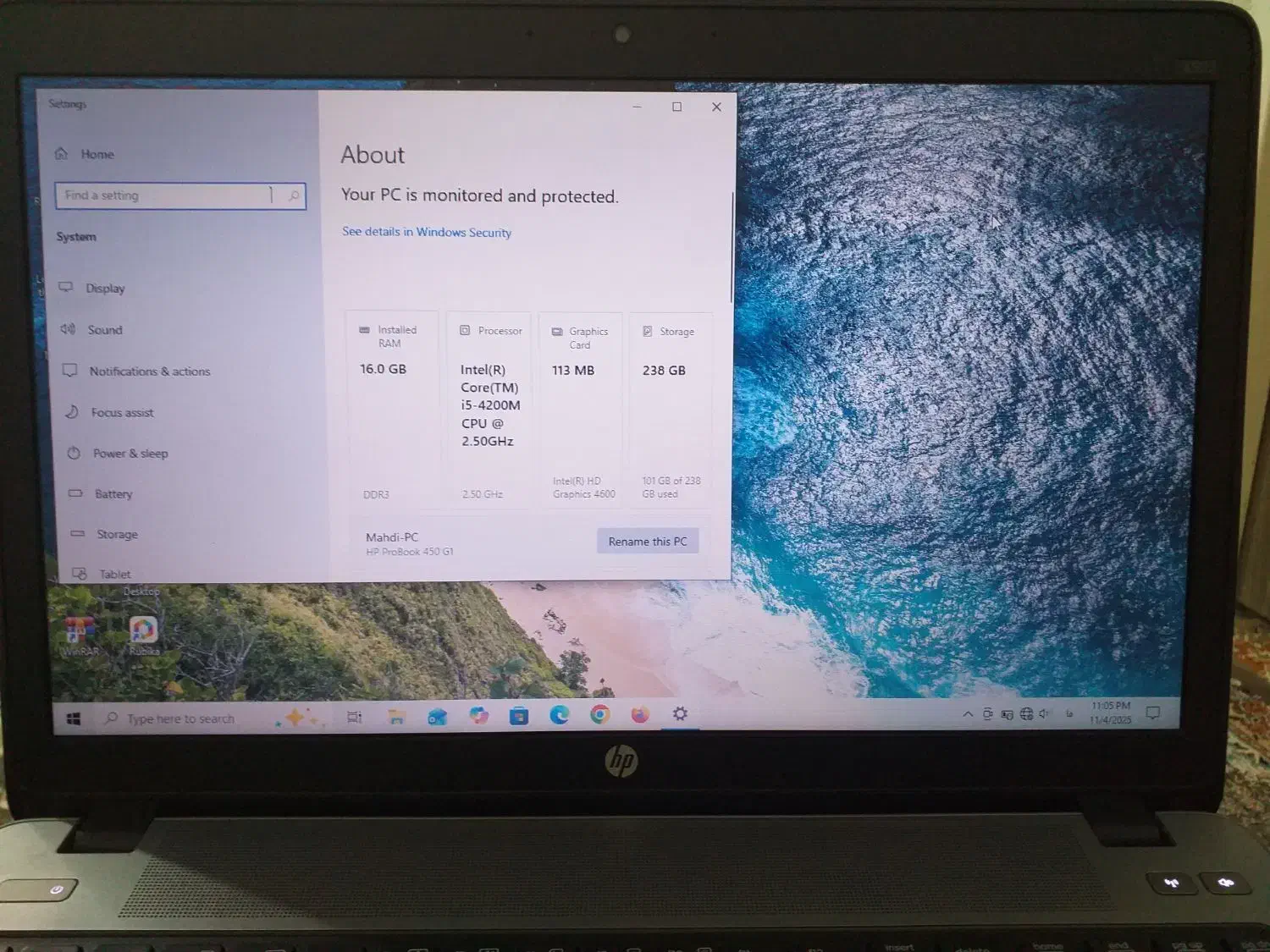1270x952 pixels.
Task: Open Task View from the taskbar
Action: [x=355, y=718]
